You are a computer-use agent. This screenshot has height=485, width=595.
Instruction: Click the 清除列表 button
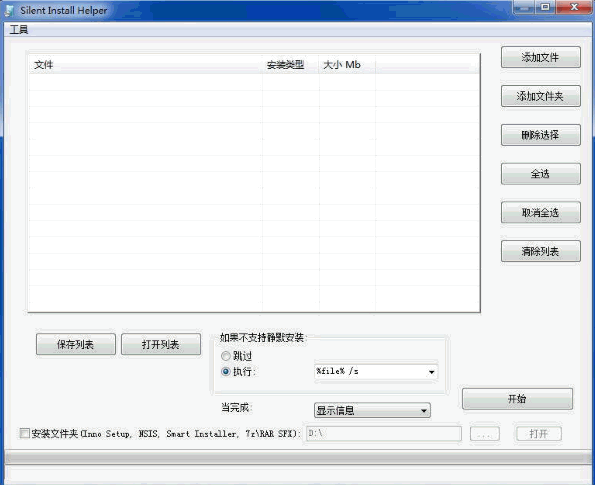pyautogui.click(x=541, y=251)
